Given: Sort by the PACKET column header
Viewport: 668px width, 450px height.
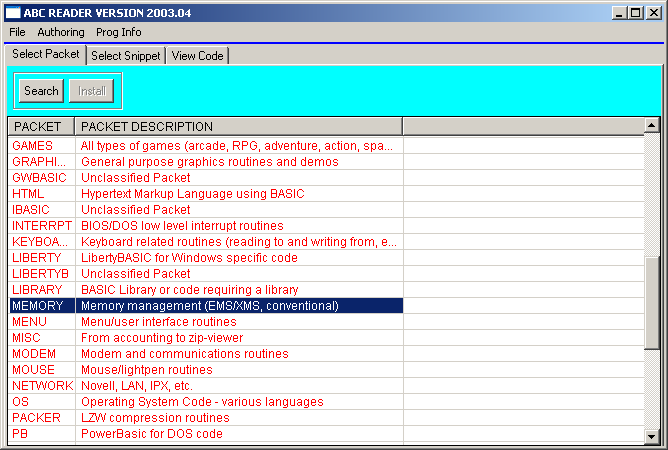Looking at the screenshot, I should 40,127.
